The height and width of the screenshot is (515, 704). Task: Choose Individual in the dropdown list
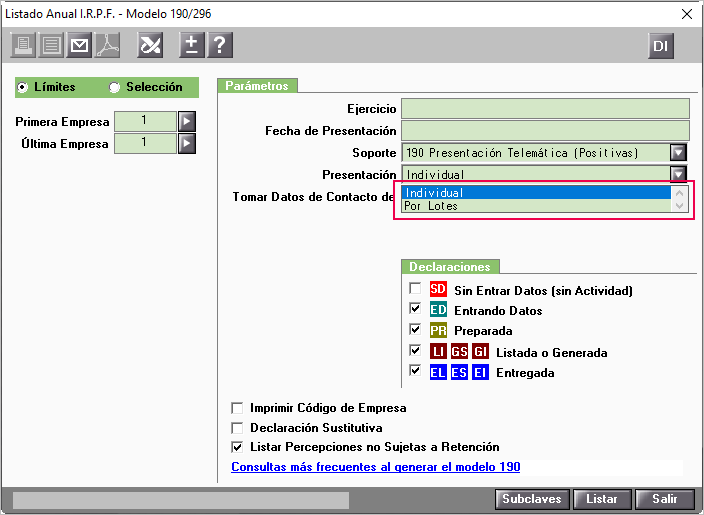point(537,193)
